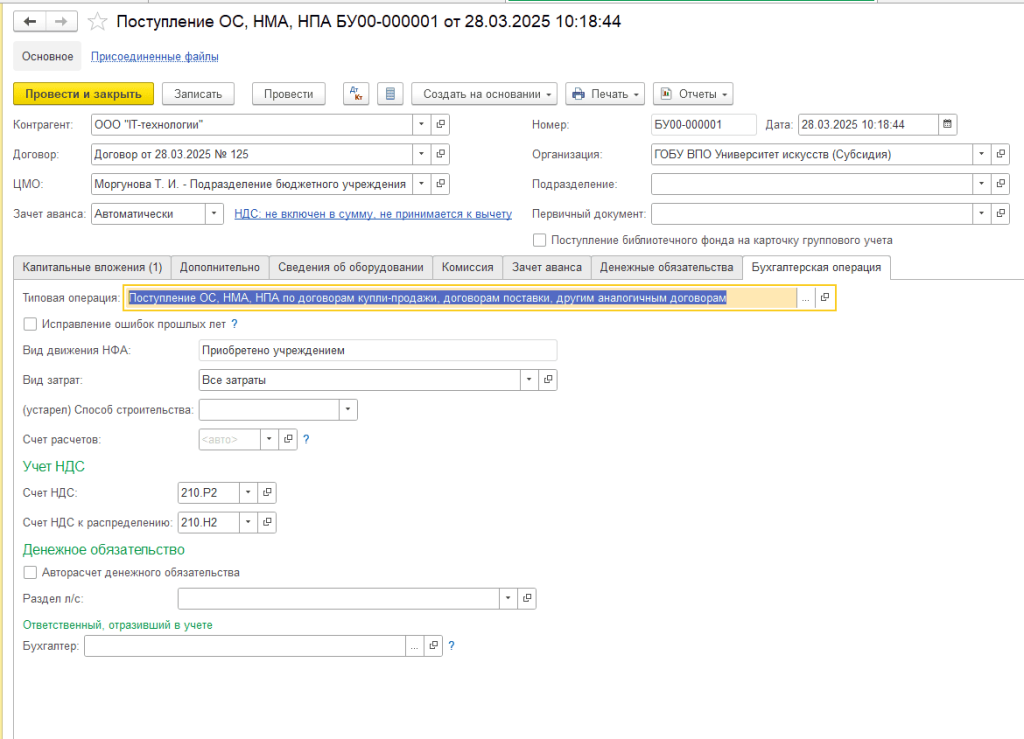This screenshot has height=739, width=1024.
Task: Click the Провести и закрыть button
Action: [x=83, y=94]
